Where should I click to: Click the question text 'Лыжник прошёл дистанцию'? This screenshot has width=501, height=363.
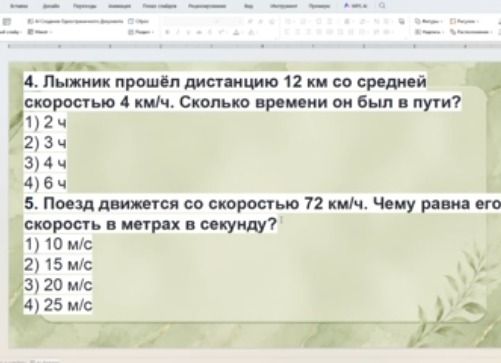pyautogui.click(x=160, y=82)
